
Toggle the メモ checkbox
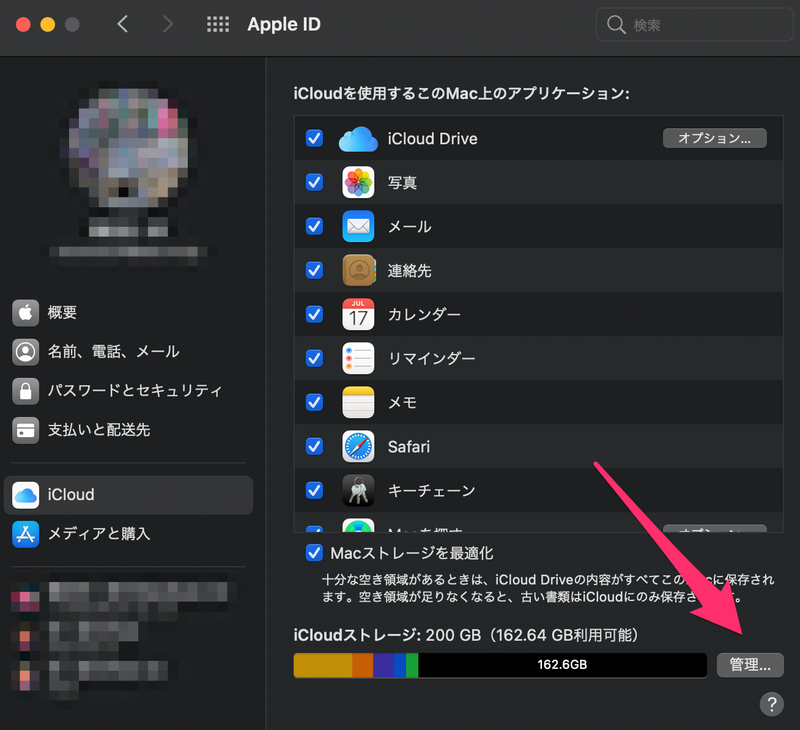(314, 402)
